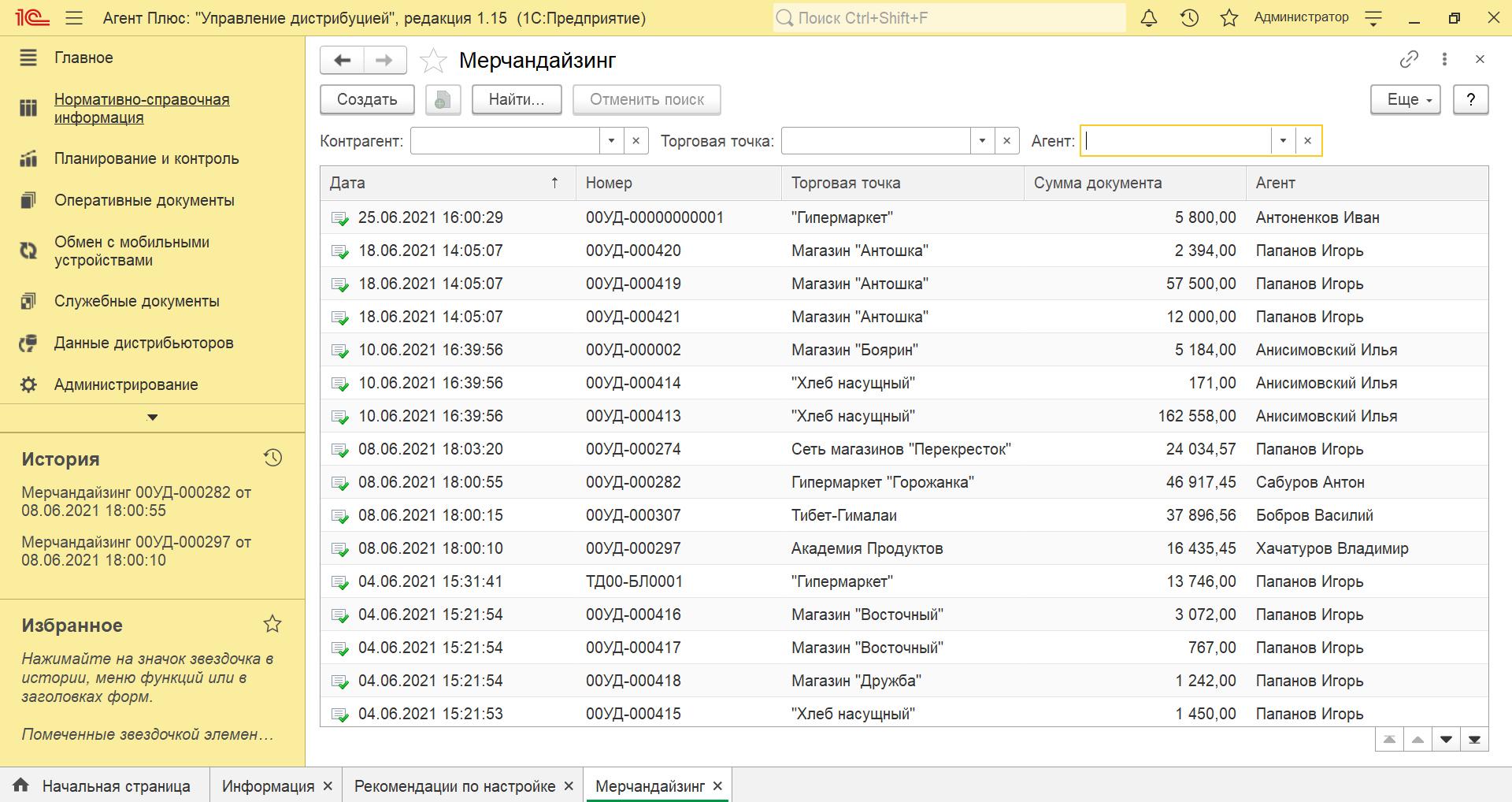Open Оперативные документы section
The height and width of the screenshot is (802, 1512).
coord(144,200)
